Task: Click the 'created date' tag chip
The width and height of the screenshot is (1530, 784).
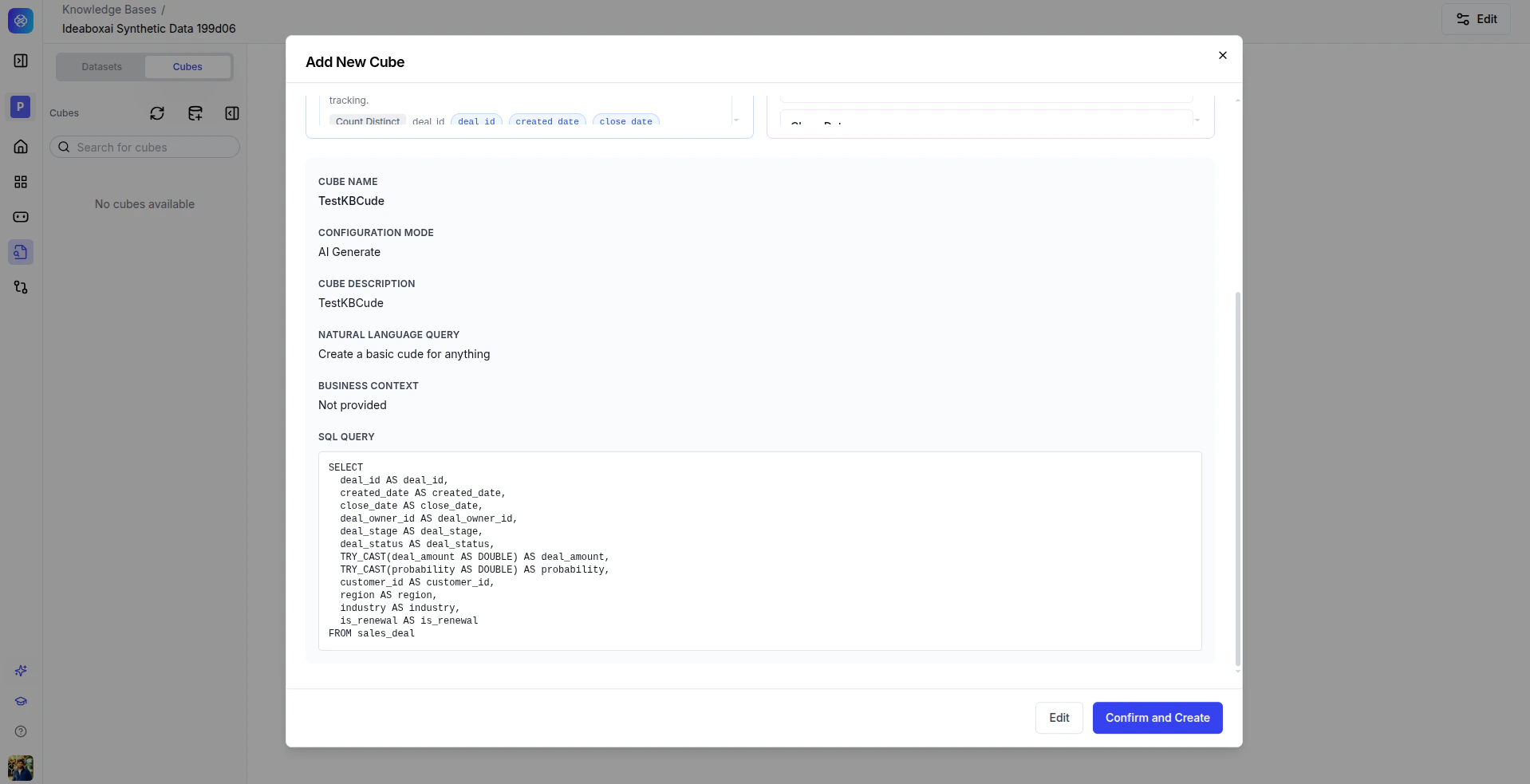Action: pyautogui.click(x=547, y=121)
